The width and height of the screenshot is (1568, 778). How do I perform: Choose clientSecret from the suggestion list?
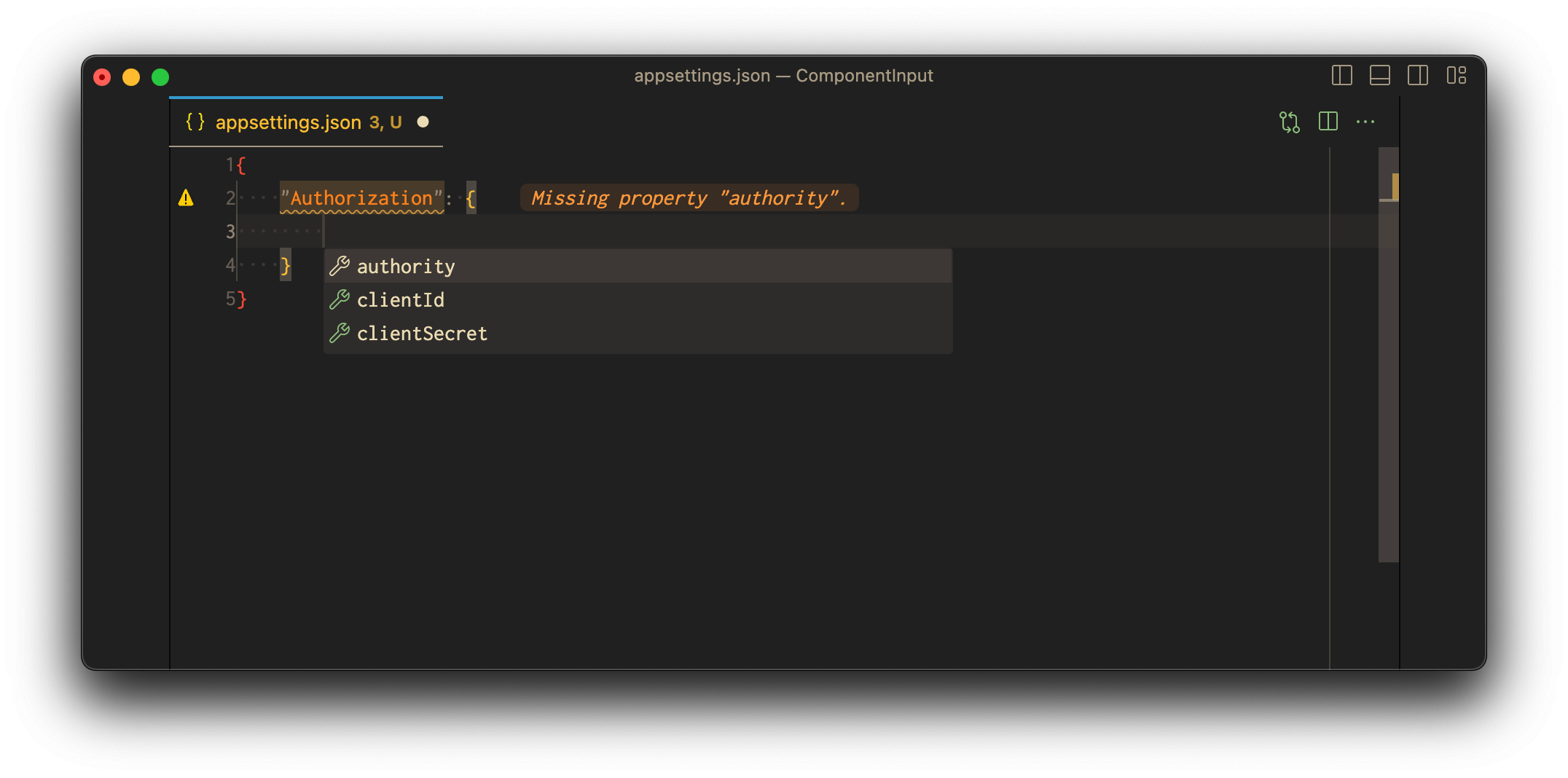pyautogui.click(x=638, y=334)
